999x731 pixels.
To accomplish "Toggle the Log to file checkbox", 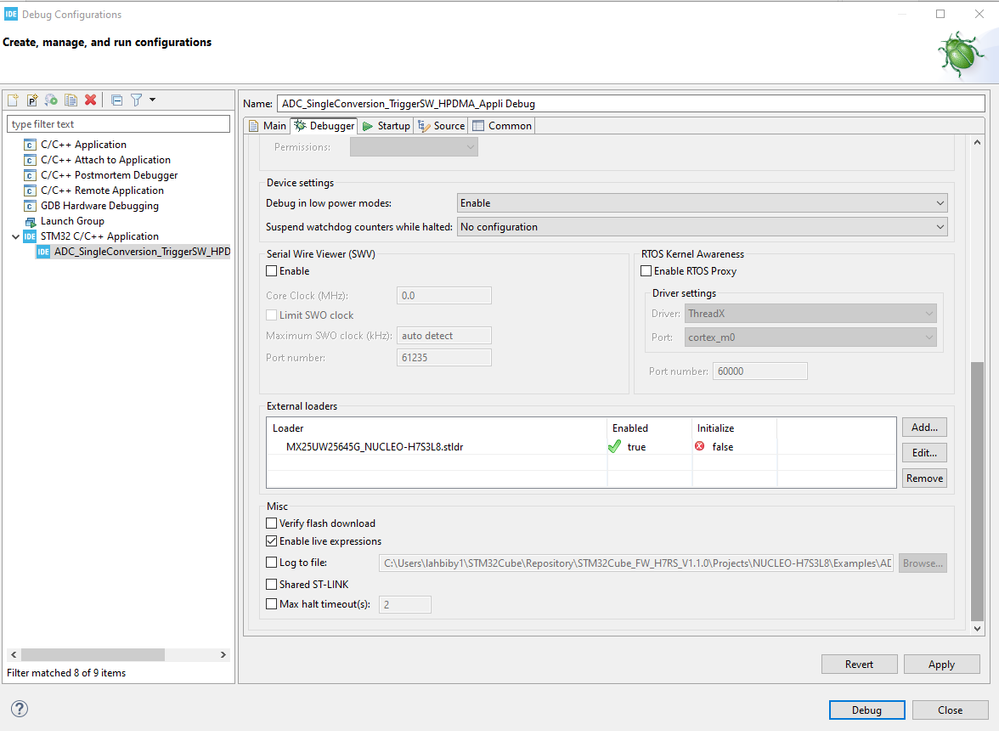I will [x=272, y=562].
